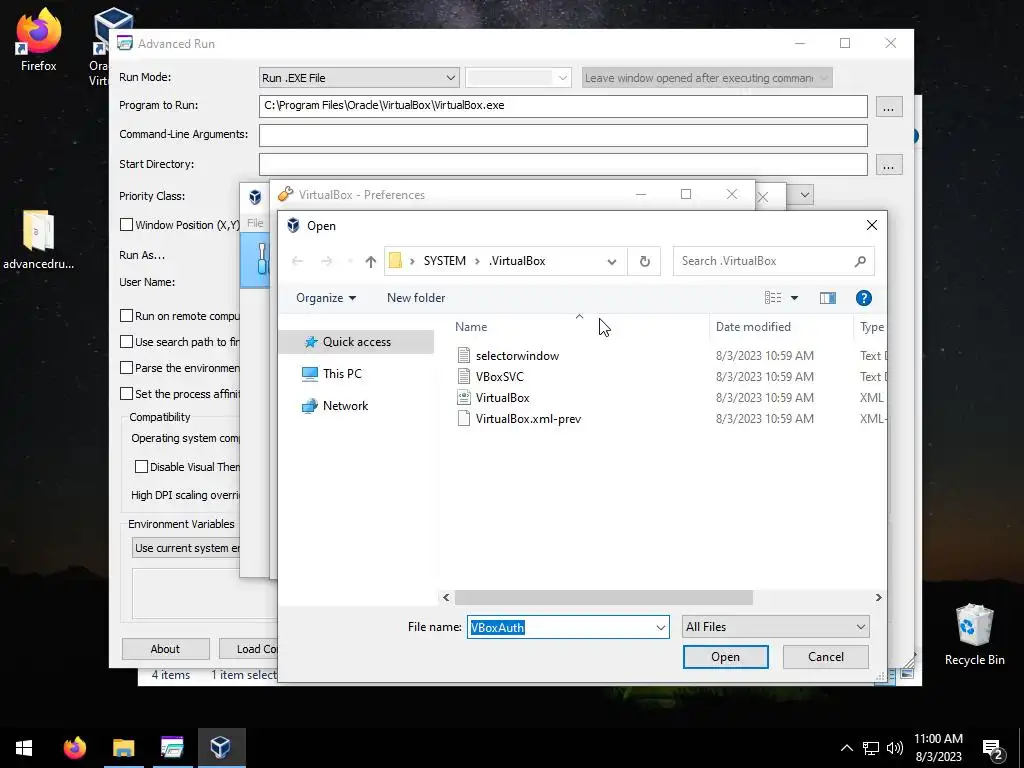Image resolution: width=1024 pixels, height=768 pixels.
Task: Open the volume control in system tray
Action: click(895, 748)
